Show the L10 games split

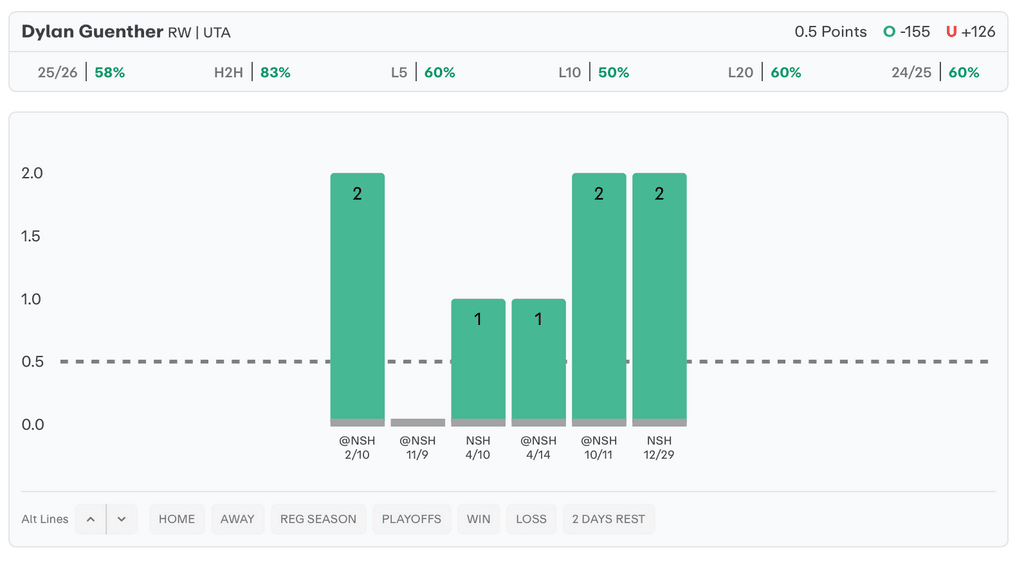pyautogui.click(x=593, y=72)
